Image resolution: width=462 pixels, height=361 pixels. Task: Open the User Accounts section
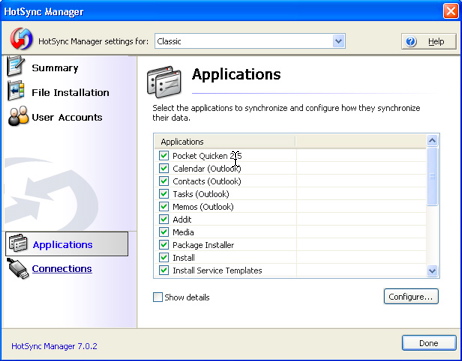tap(67, 117)
